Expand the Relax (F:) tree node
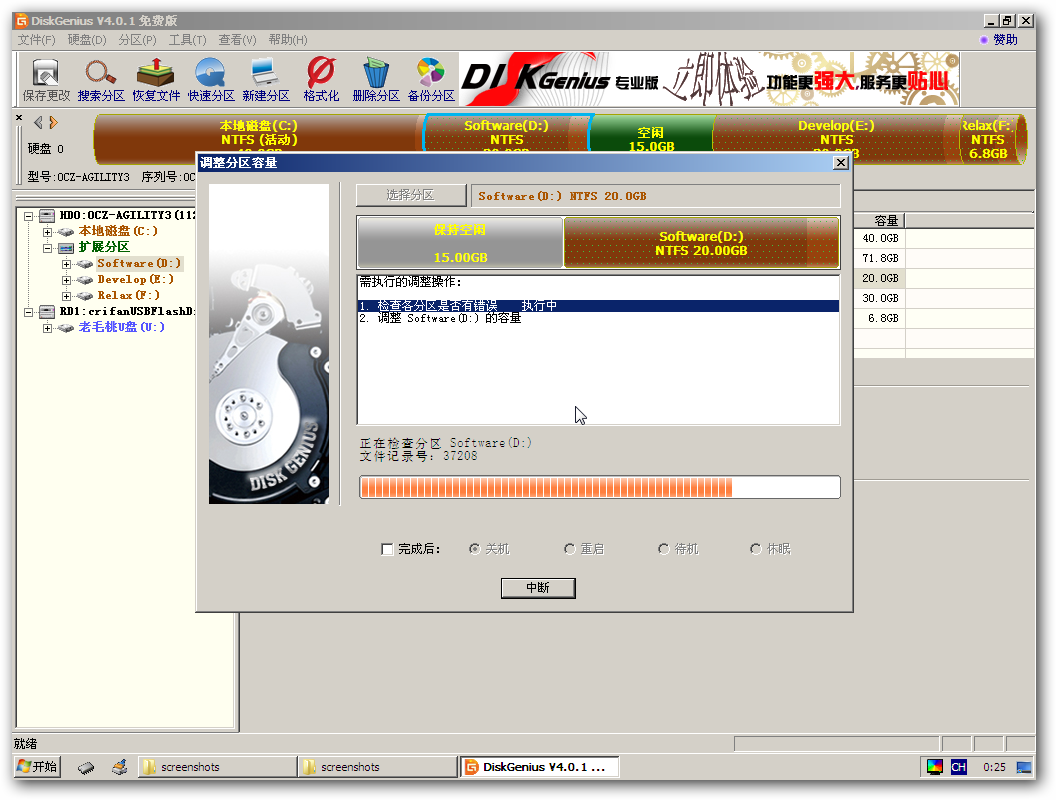Viewport: 1056px width, 800px height. tap(66, 296)
